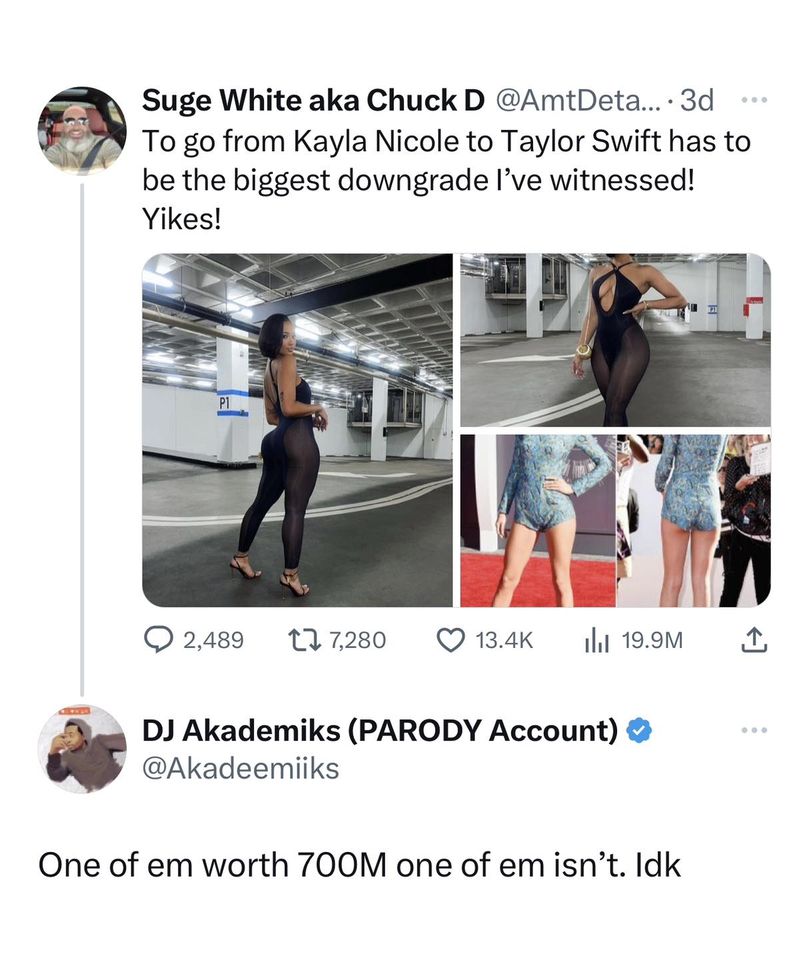Open the large parking garage photo
The height and width of the screenshot is (960, 809).
[297, 430]
